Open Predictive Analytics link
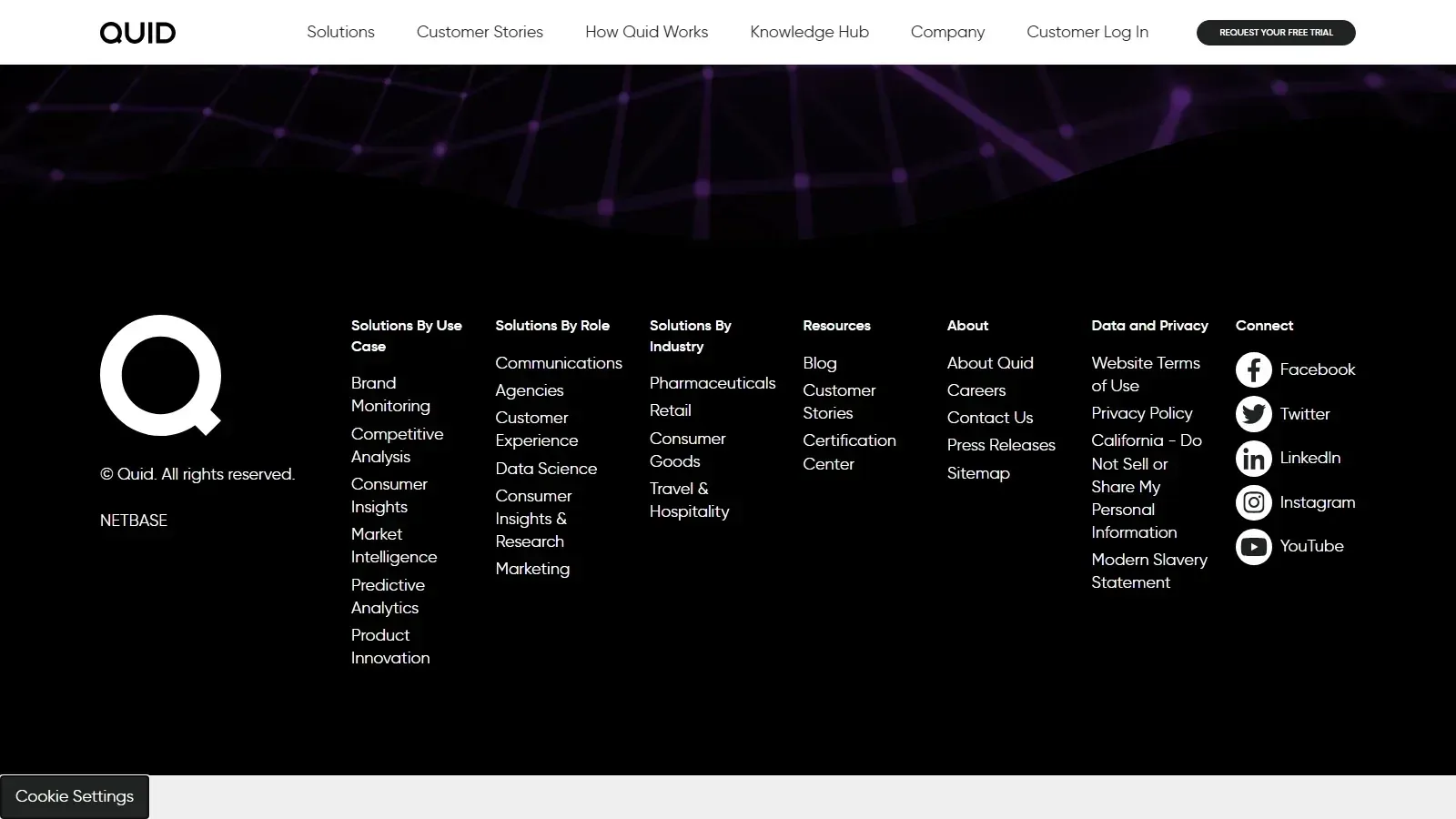This screenshot has width=1456, height=819. [388, 596]
